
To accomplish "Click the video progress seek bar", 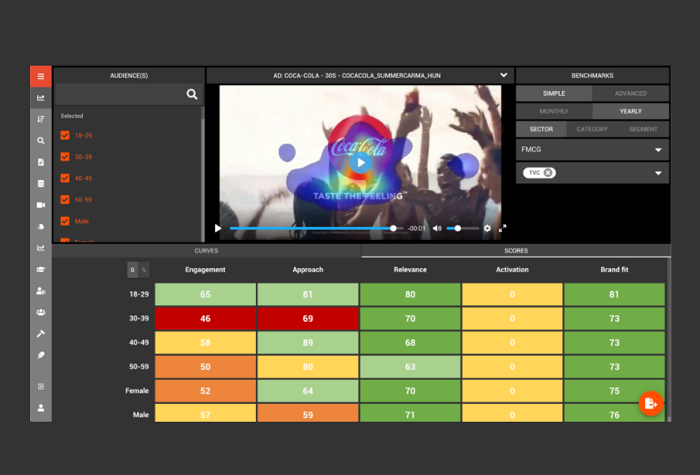I will (312, 228).
